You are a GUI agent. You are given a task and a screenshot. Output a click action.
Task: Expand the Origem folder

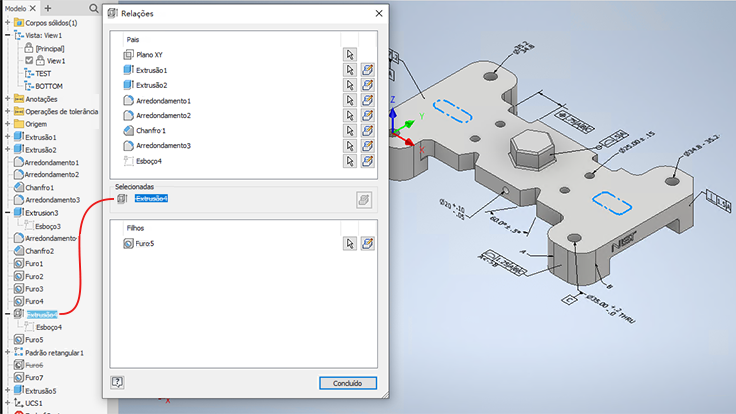pyautogui.click(x=8, y=124)
